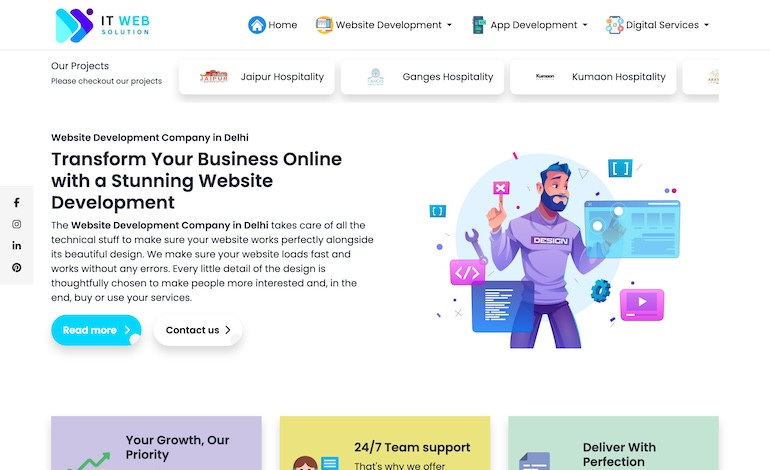Open the LinkedIn social icon
This screenshot has height=470, width=770.
click(17, 246)
